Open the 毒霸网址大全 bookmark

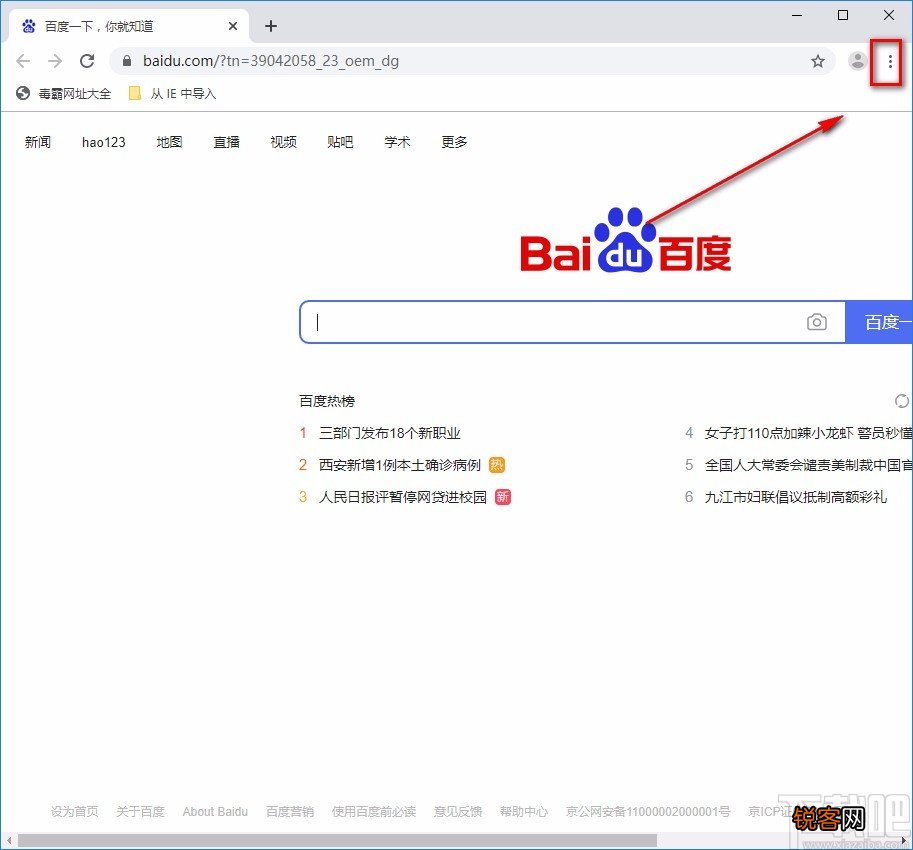[x=63, y=94]
